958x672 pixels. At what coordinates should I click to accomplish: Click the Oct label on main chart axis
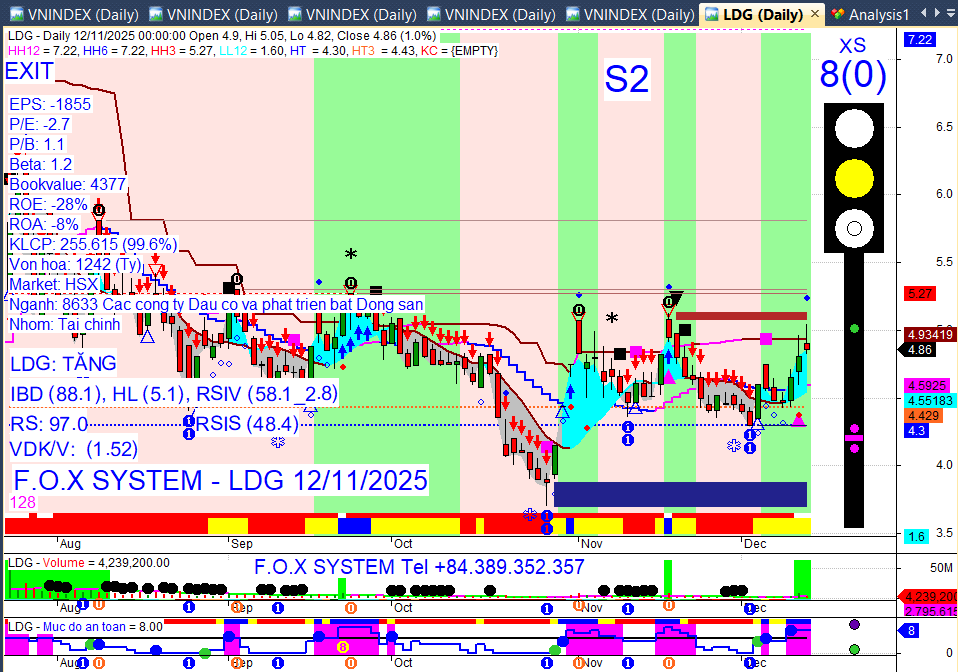(x=403, y=544)
